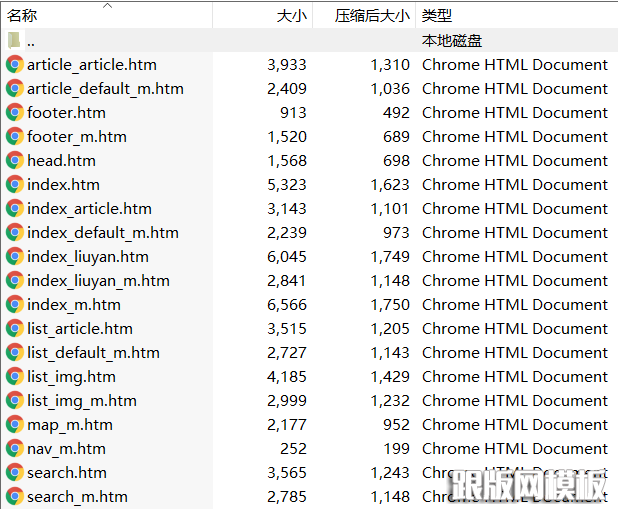Sort files by 大小 column header

[291, 16]
